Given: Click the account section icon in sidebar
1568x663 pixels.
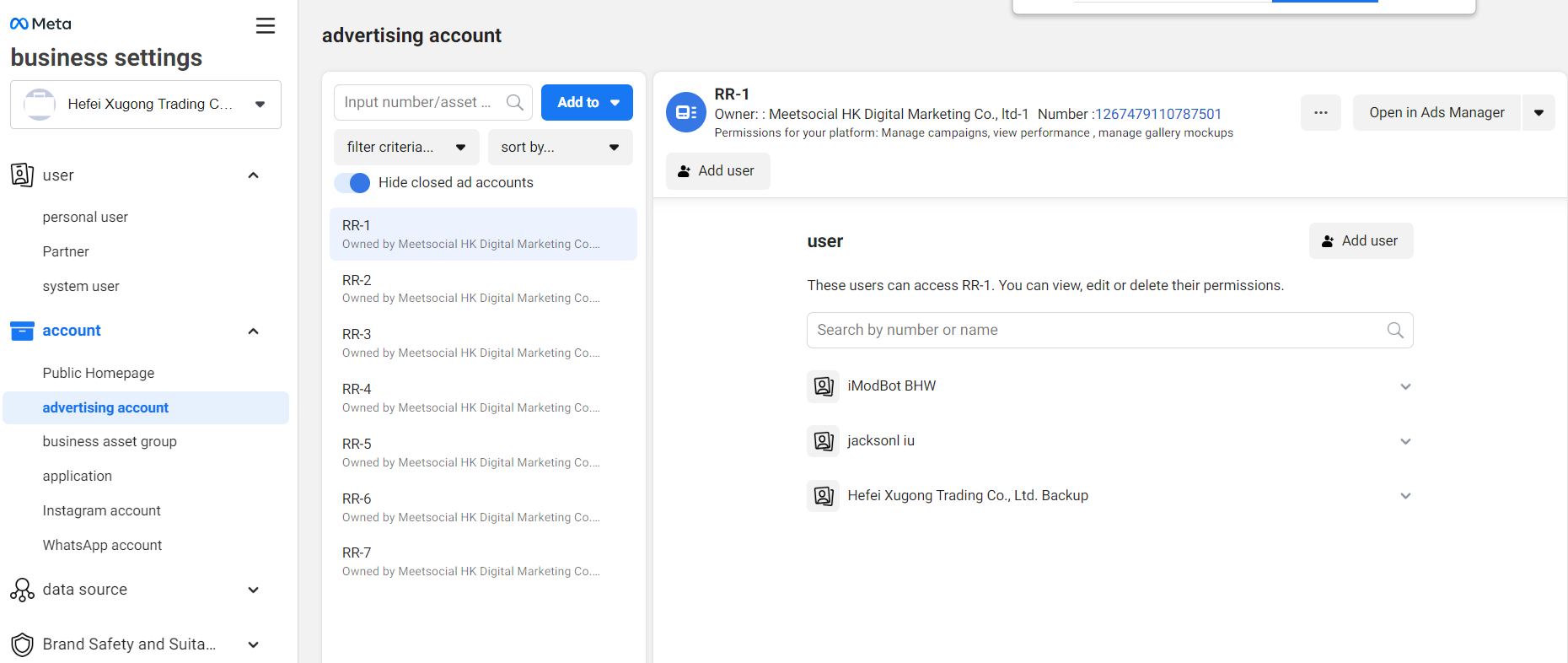Looking at the screenshot, I should coord(22,331).
